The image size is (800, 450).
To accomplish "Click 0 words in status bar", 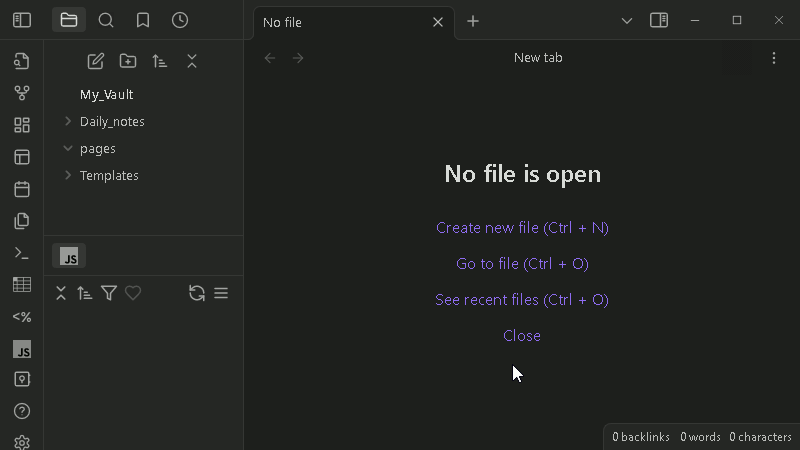I will coord(700,437).
